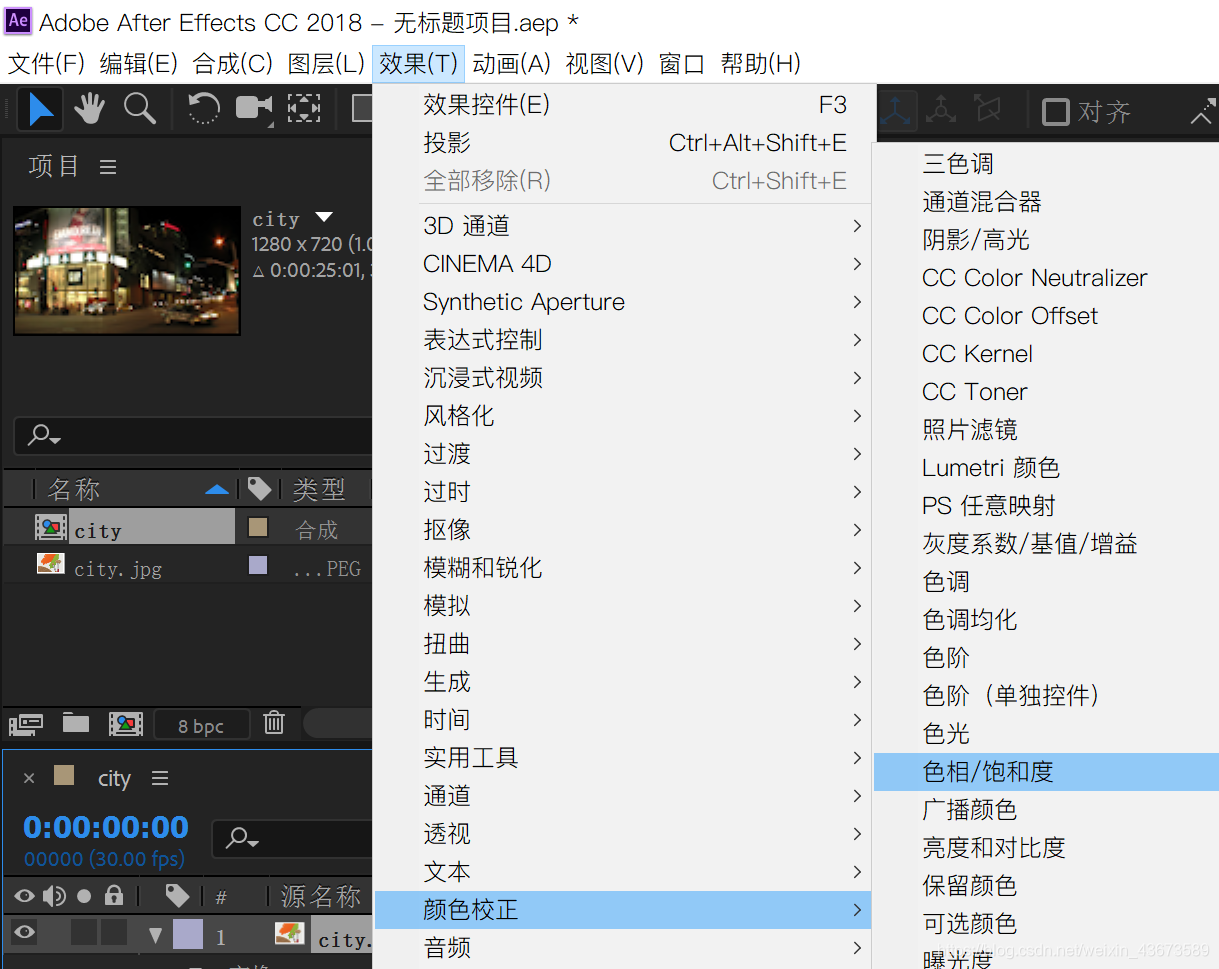Create a new composition icon
The height and width of the screenshot is (969, 1219).
pos(126,723)
